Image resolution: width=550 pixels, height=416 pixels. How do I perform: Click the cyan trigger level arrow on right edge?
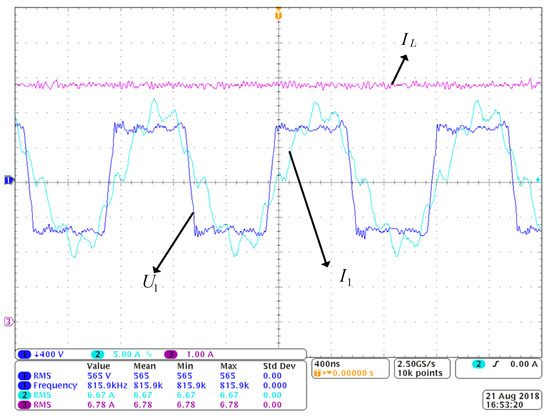[538, 180]
